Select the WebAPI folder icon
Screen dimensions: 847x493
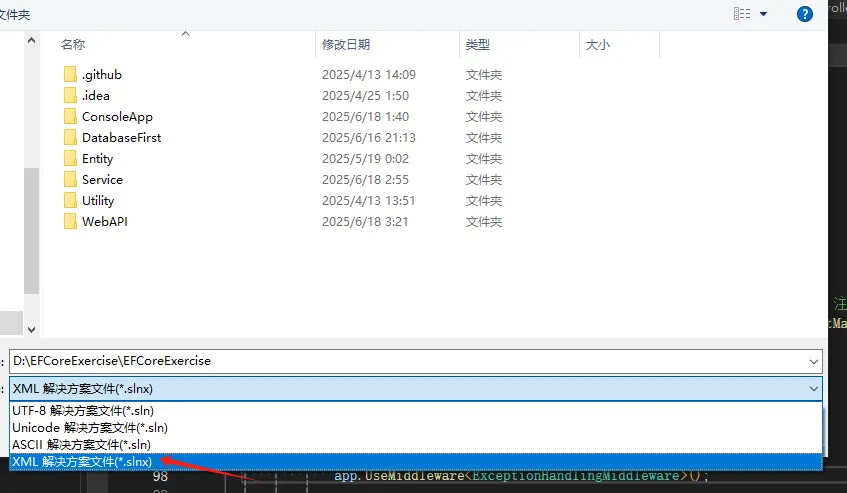click(x=70, y=222)
